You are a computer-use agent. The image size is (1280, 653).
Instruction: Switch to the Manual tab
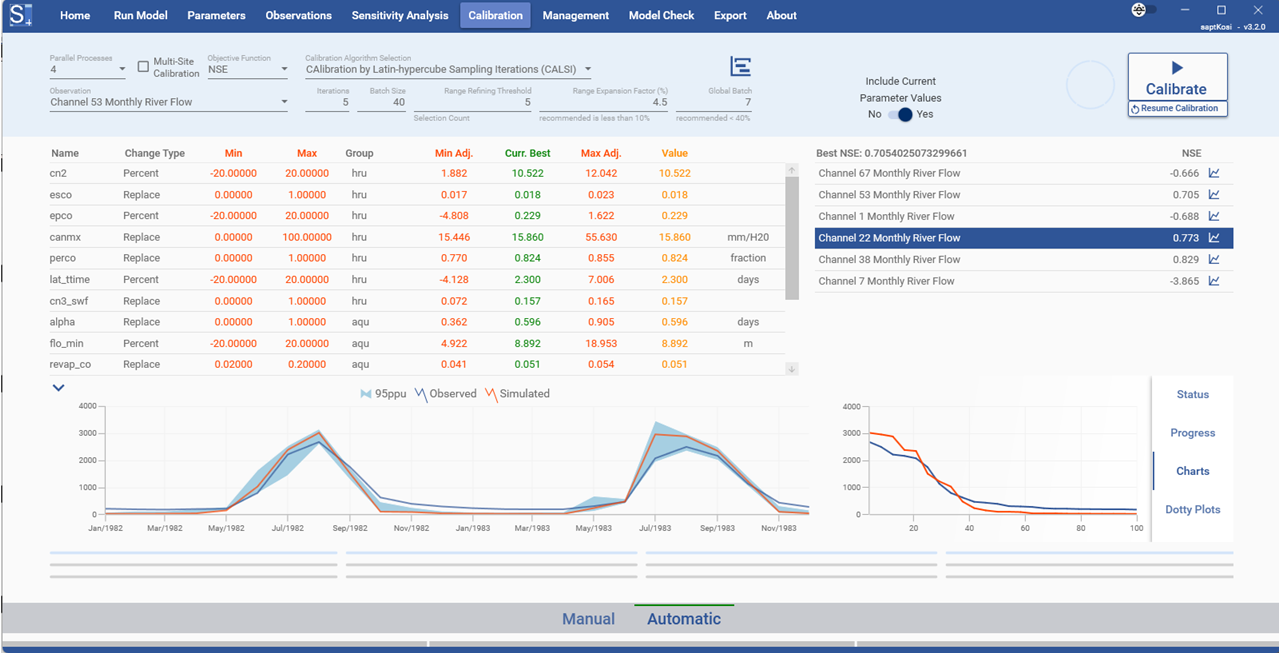[x=589, y=618]
